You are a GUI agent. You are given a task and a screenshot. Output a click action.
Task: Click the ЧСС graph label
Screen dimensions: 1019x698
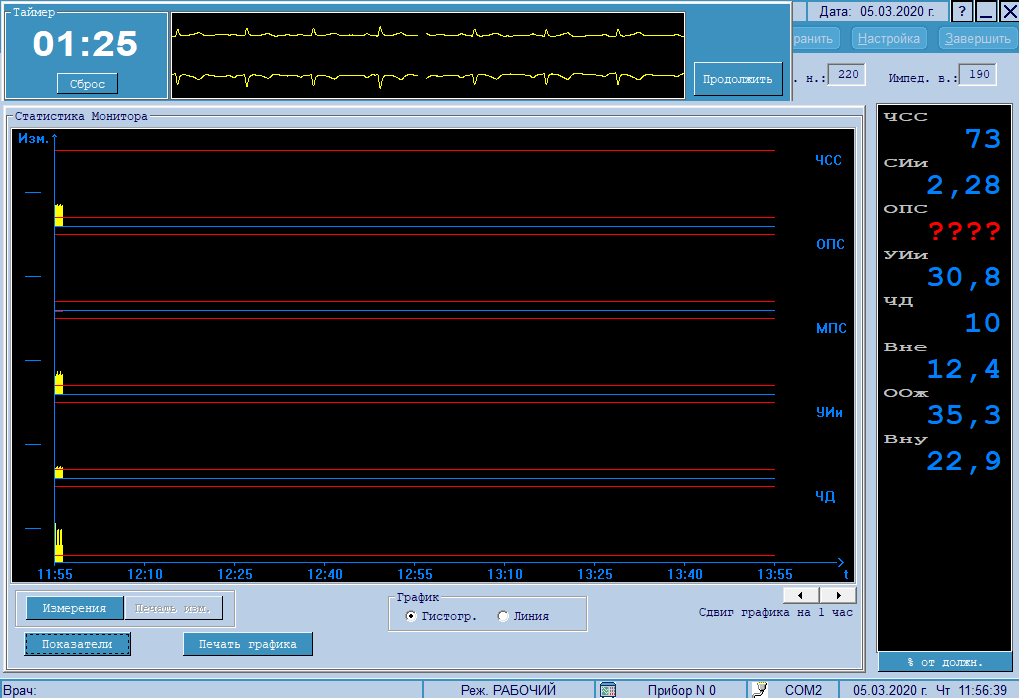[x=829, y=161]
